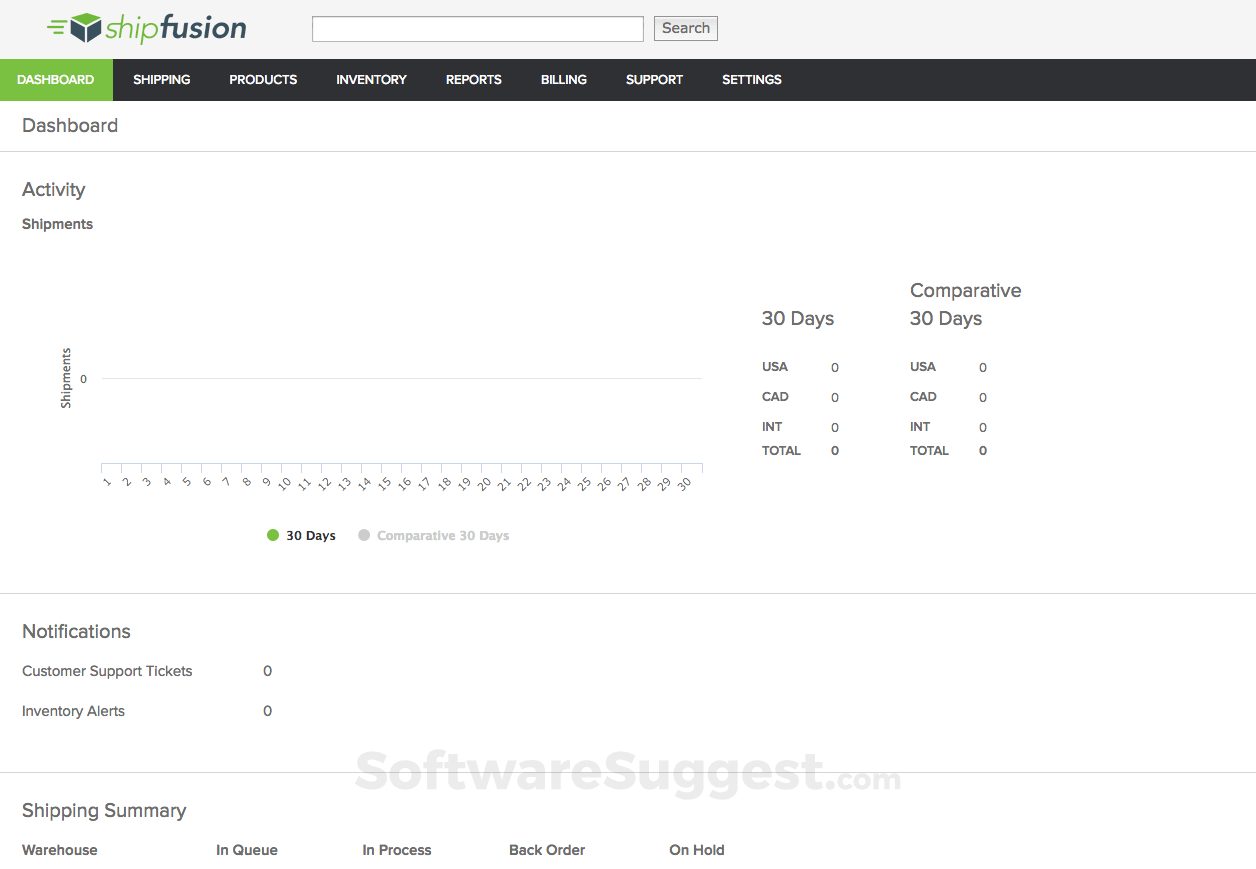The height and width of the screenshot is (869, 1256).
Task: View the Inventory Alerts notification
Action: 73,711
